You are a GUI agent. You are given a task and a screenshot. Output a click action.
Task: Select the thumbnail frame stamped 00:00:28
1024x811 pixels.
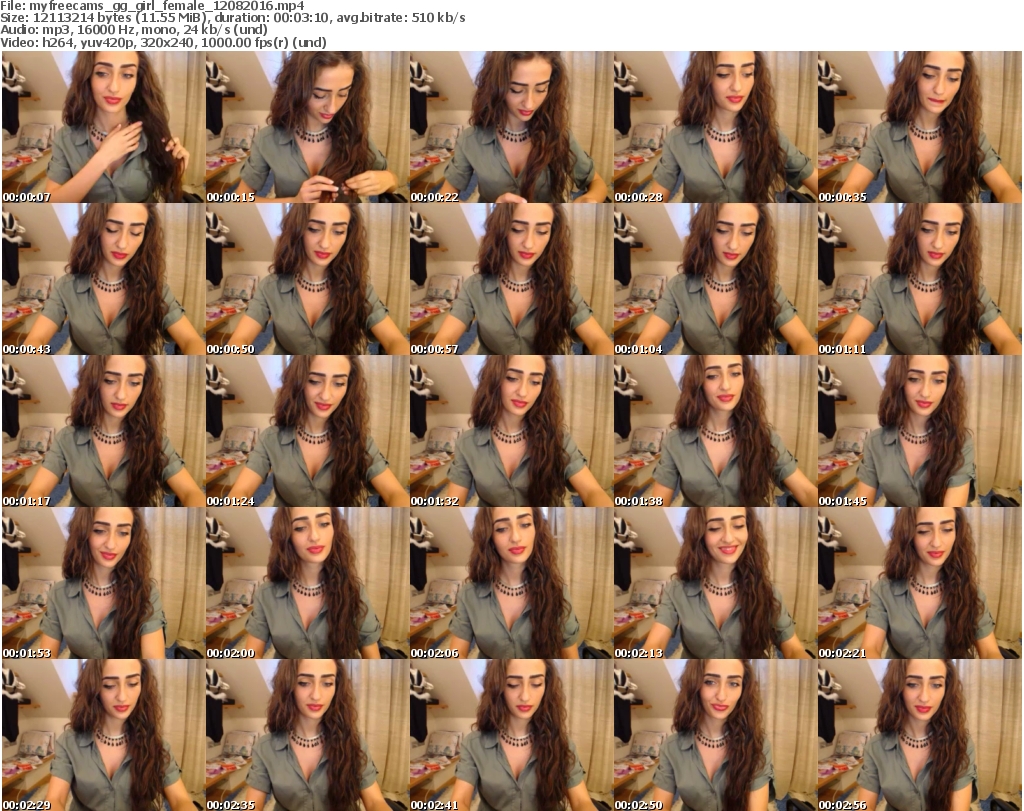pos(715,127)
